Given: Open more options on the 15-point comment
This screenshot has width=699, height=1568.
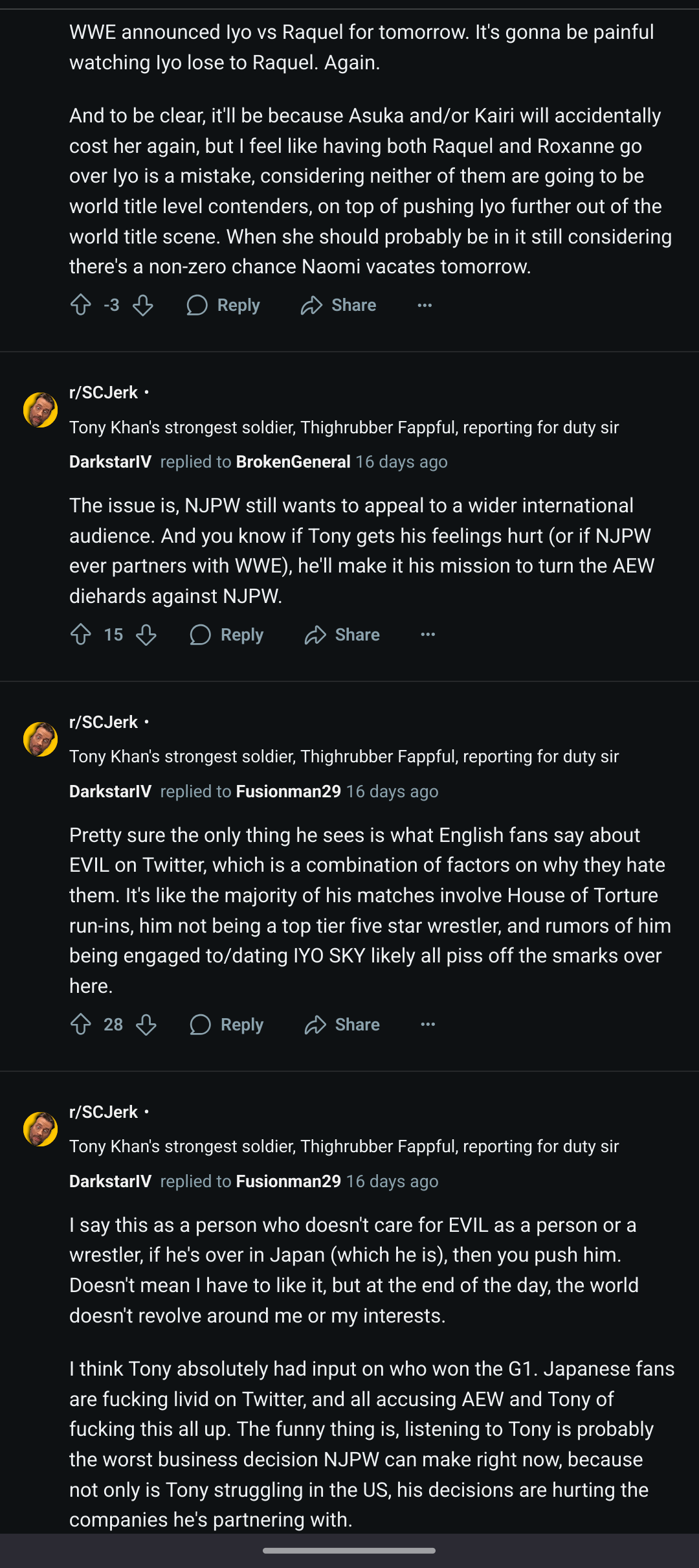Looking at the screenshot, I should tap(428, 635).
